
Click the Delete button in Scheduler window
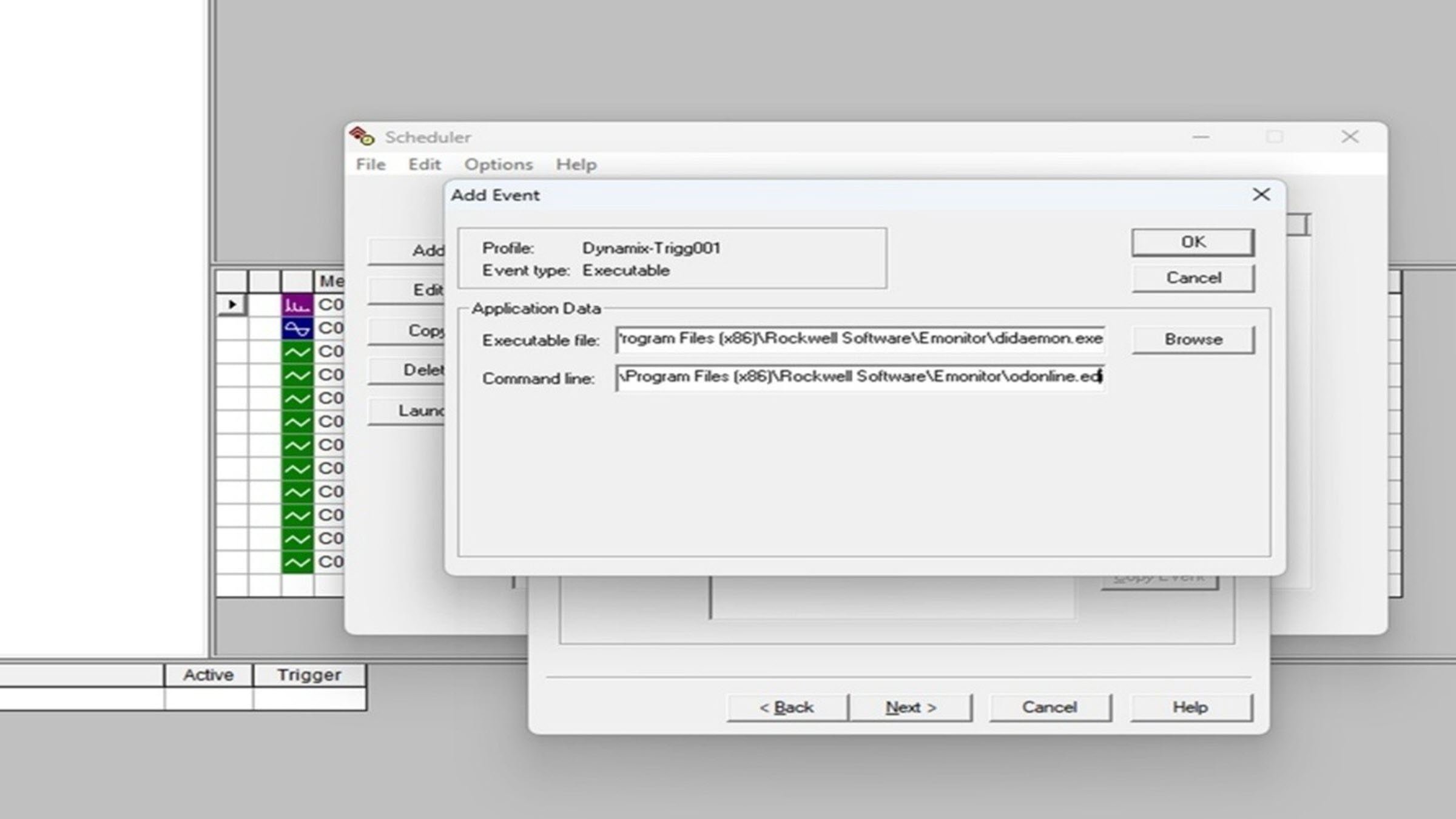406,370
